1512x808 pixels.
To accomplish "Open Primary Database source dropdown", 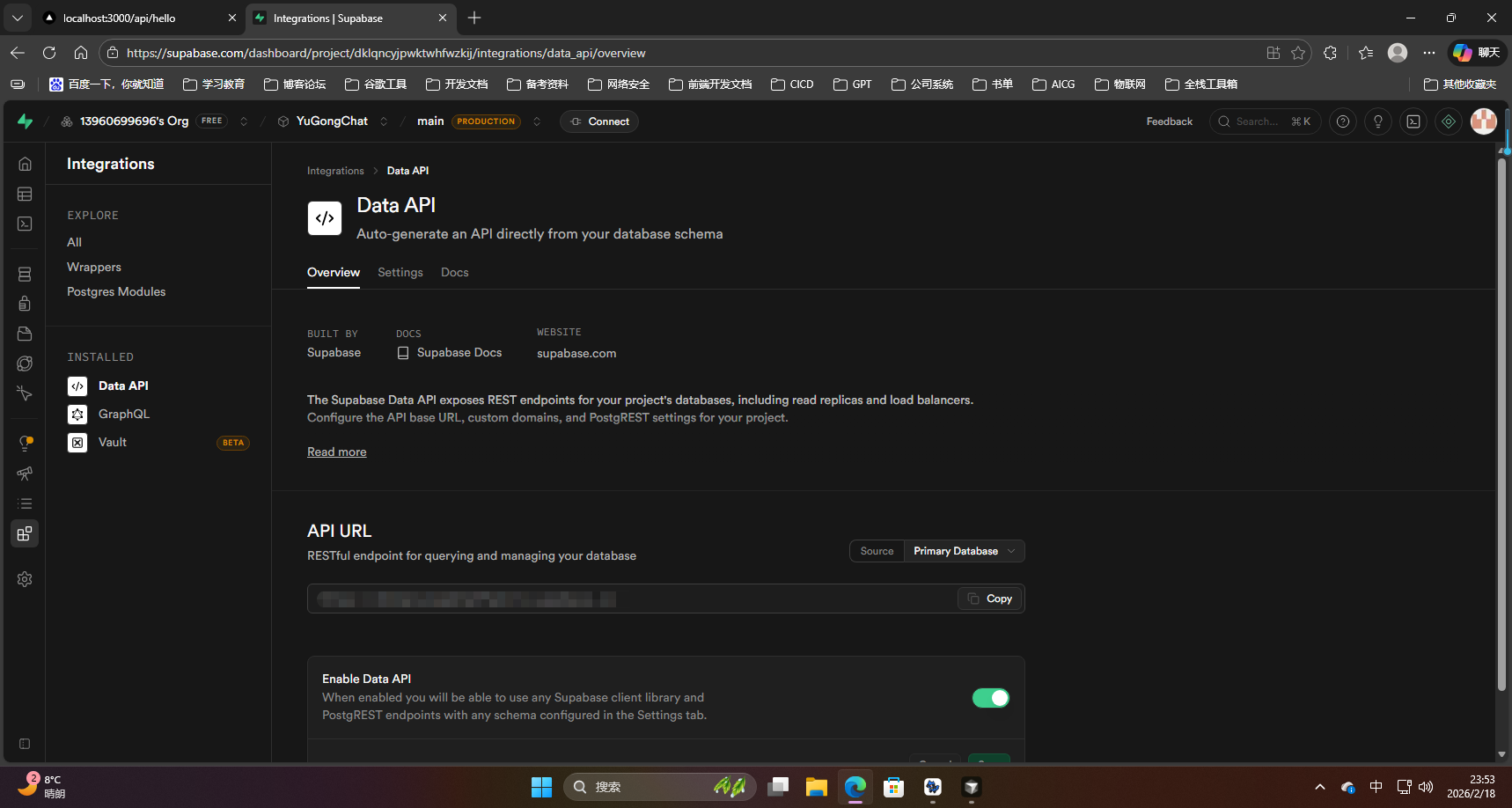I will pos(965,551).
